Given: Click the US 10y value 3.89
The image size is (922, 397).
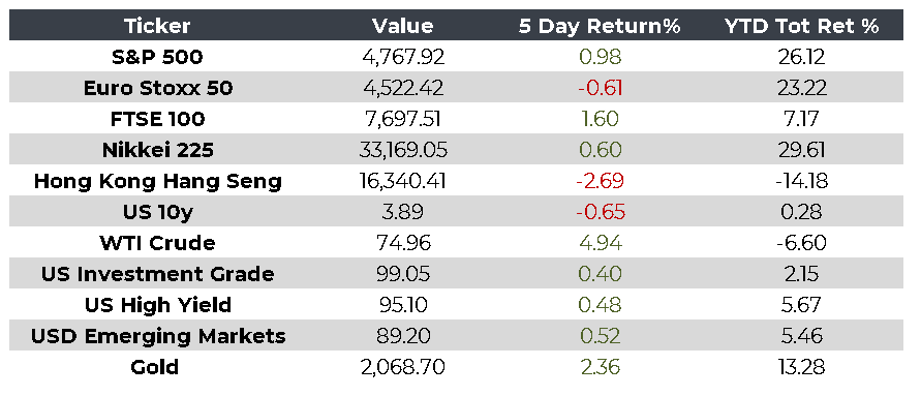Looking at the screenshot, I should click(403, 212).
